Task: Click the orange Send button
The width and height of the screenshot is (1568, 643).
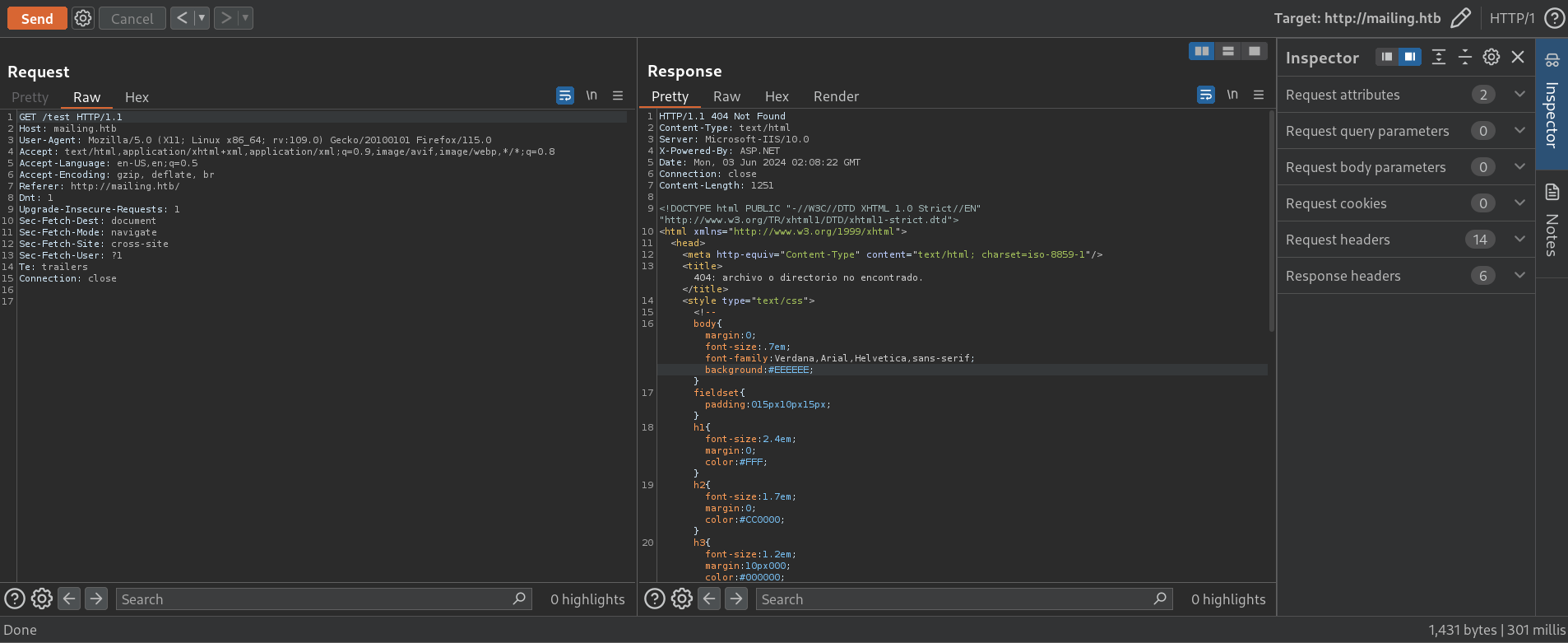Action: pyautogui.click(x=37, y=18)
